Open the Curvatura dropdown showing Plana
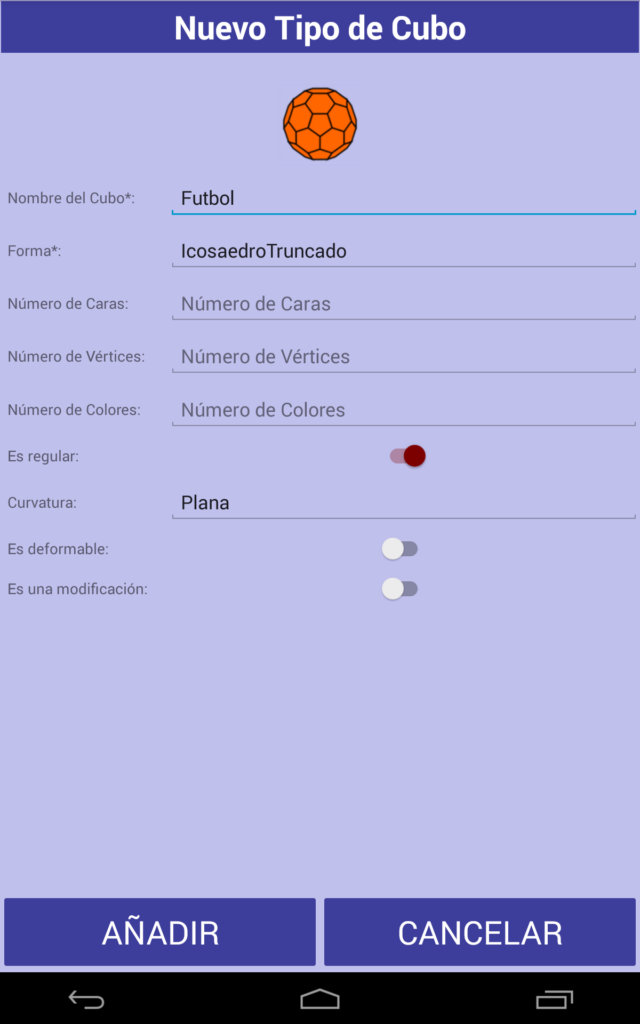The height and width of the screenshot is (1024, 640). pos(403,503)
